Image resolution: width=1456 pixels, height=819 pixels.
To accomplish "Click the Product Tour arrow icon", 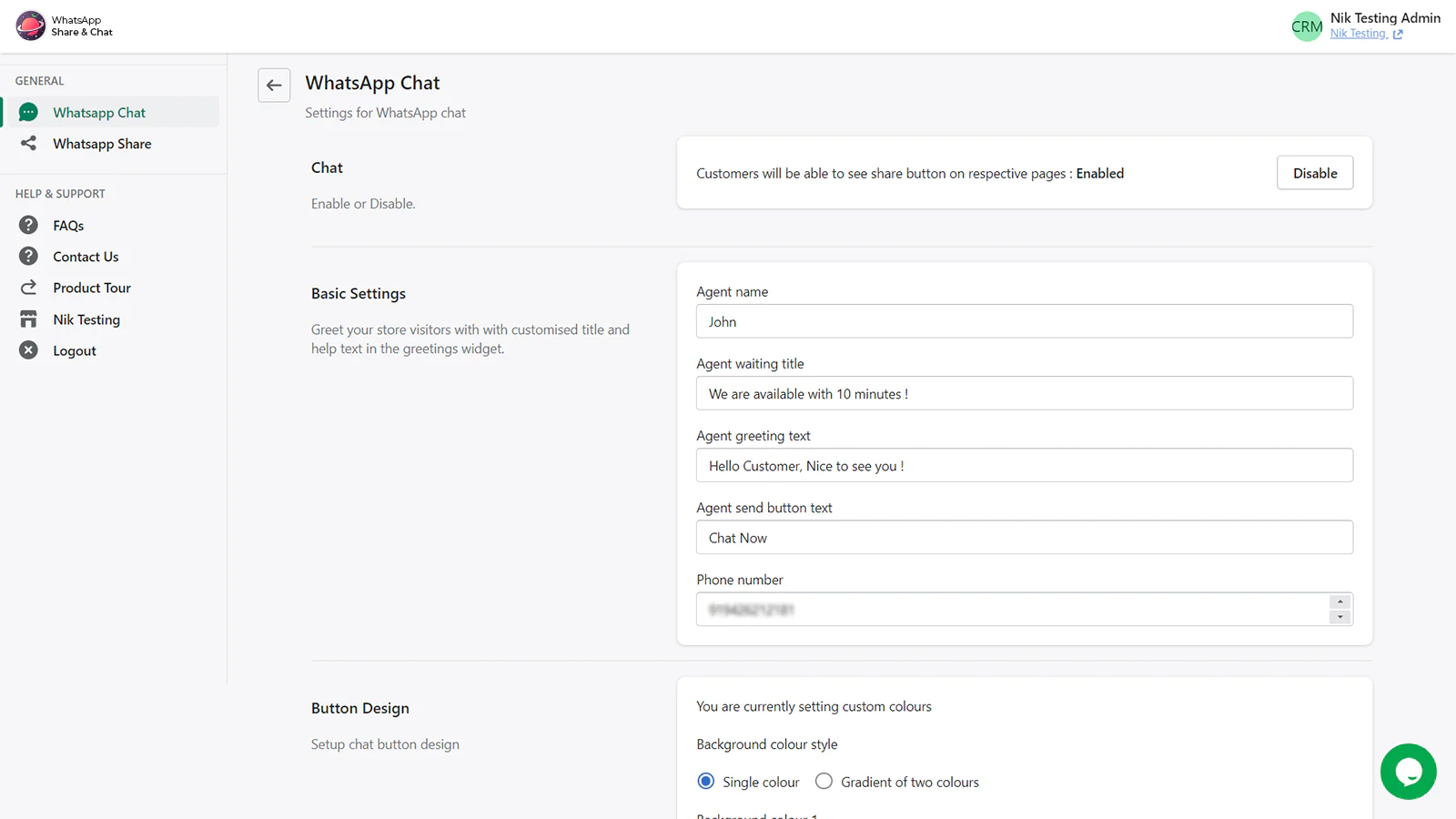I will 29,288.
